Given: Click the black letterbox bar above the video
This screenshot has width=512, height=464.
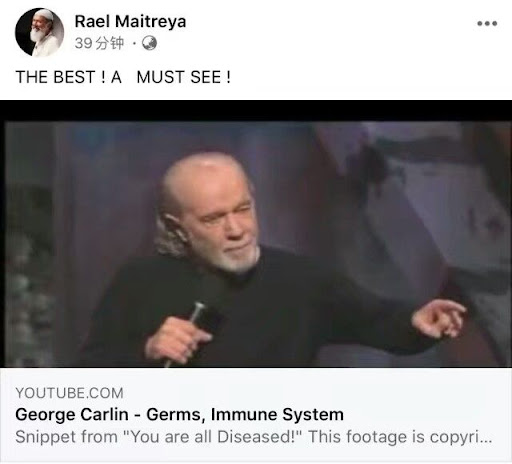Looking at the screenshot, I should point(256,110).
